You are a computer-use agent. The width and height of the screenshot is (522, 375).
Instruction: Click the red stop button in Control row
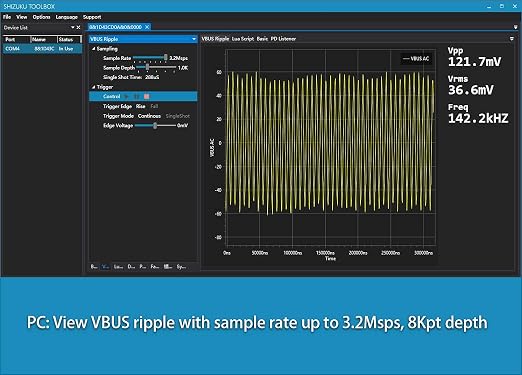pos(147,96)
